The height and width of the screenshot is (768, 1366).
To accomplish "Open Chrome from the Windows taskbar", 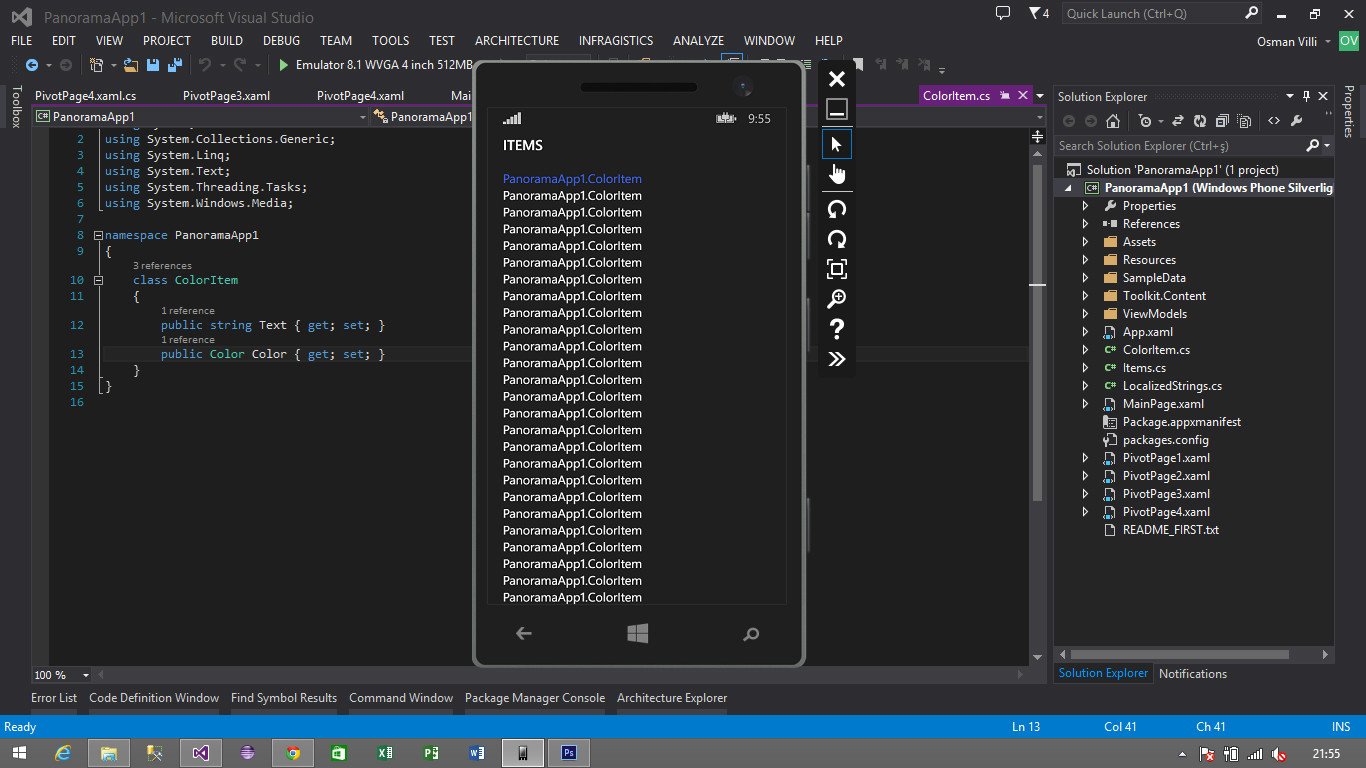I will [292, 752].
